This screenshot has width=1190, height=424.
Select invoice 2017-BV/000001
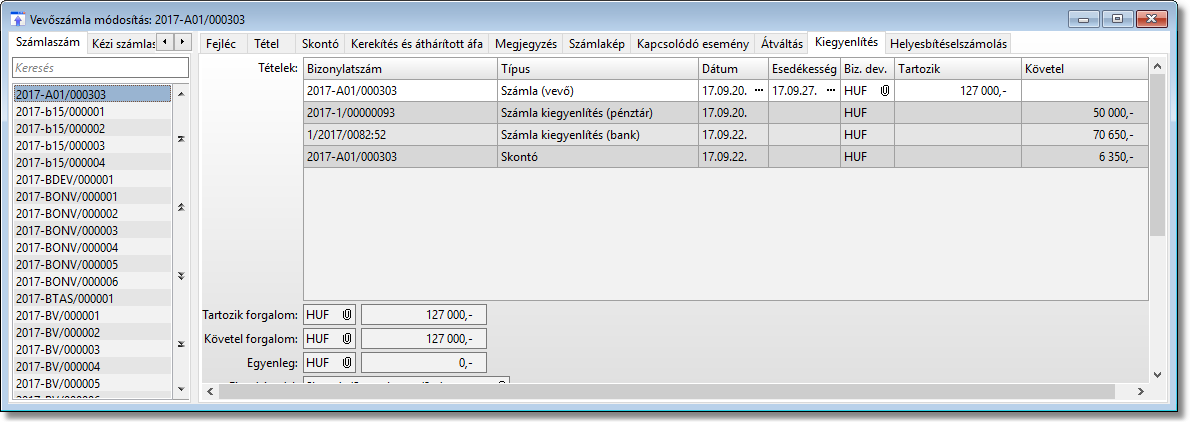(92, 316)
